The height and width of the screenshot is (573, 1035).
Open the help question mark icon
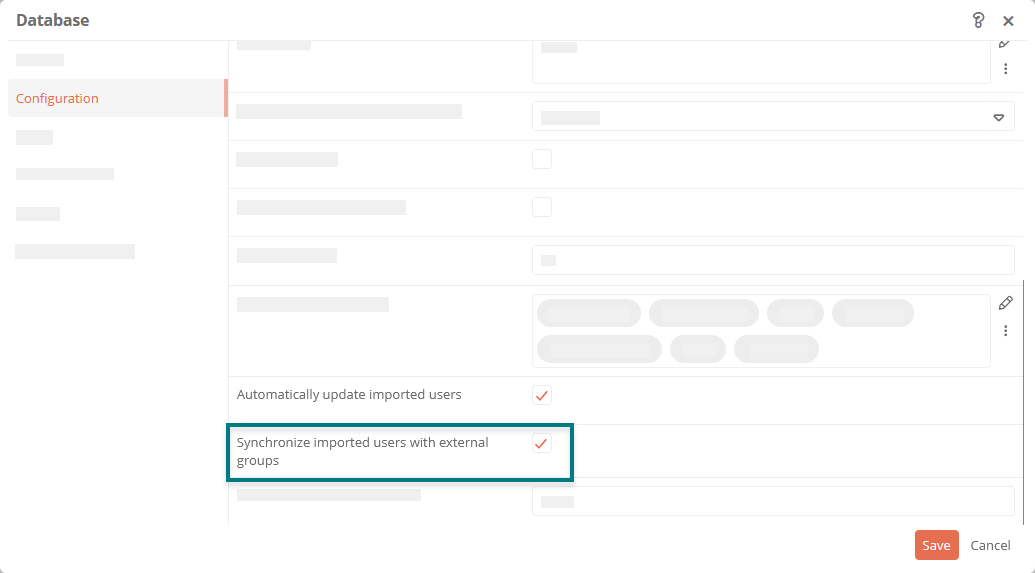click(978, 20)
